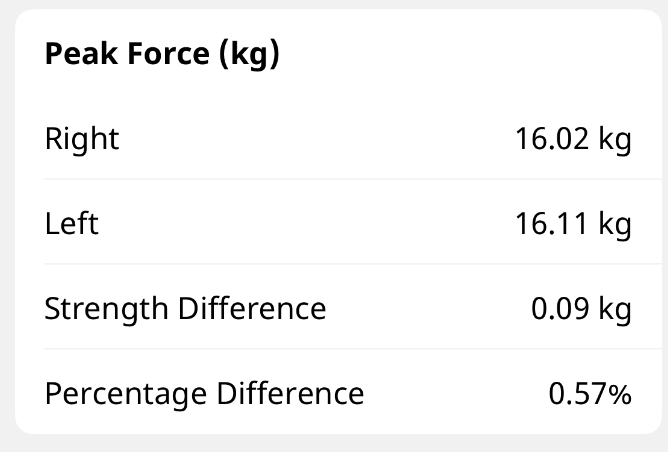Click the 0.09 kg value
668x452 pixels.
(x=581, y=308)
